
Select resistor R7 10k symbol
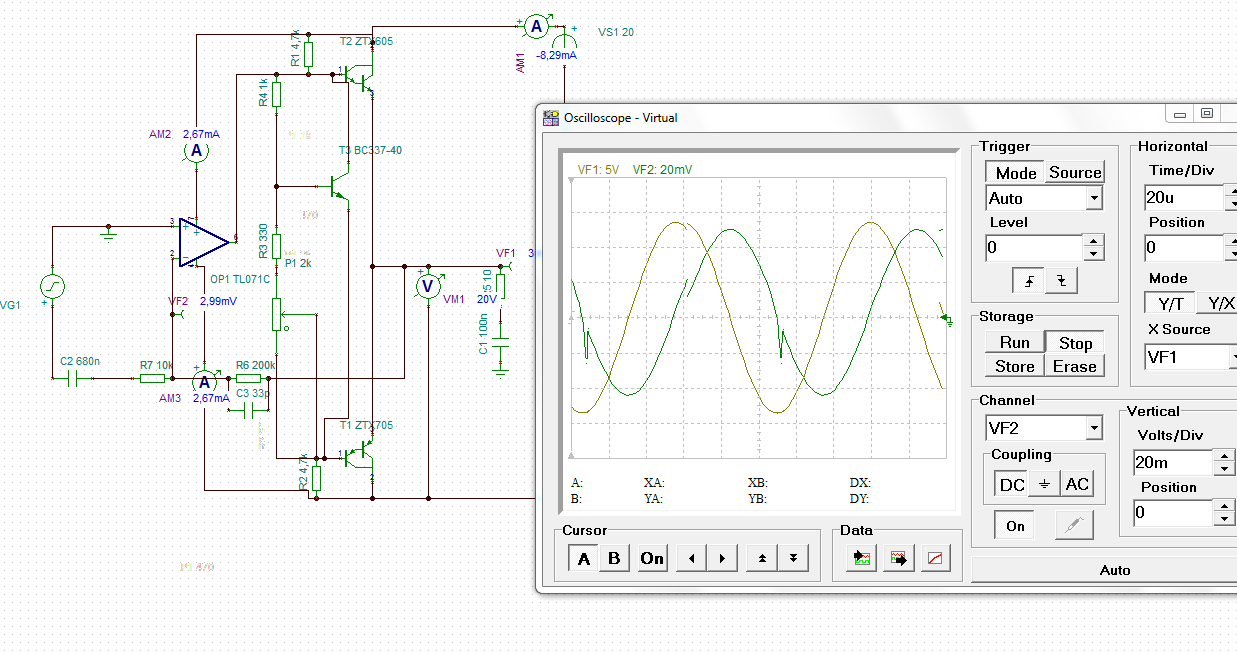(152, 379)
